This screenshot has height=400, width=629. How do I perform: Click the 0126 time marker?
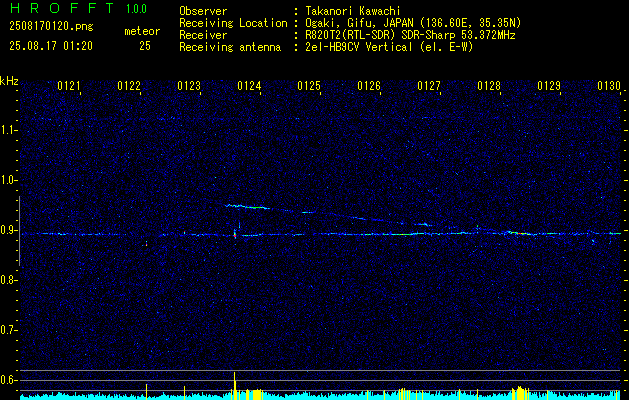point(369,86)
